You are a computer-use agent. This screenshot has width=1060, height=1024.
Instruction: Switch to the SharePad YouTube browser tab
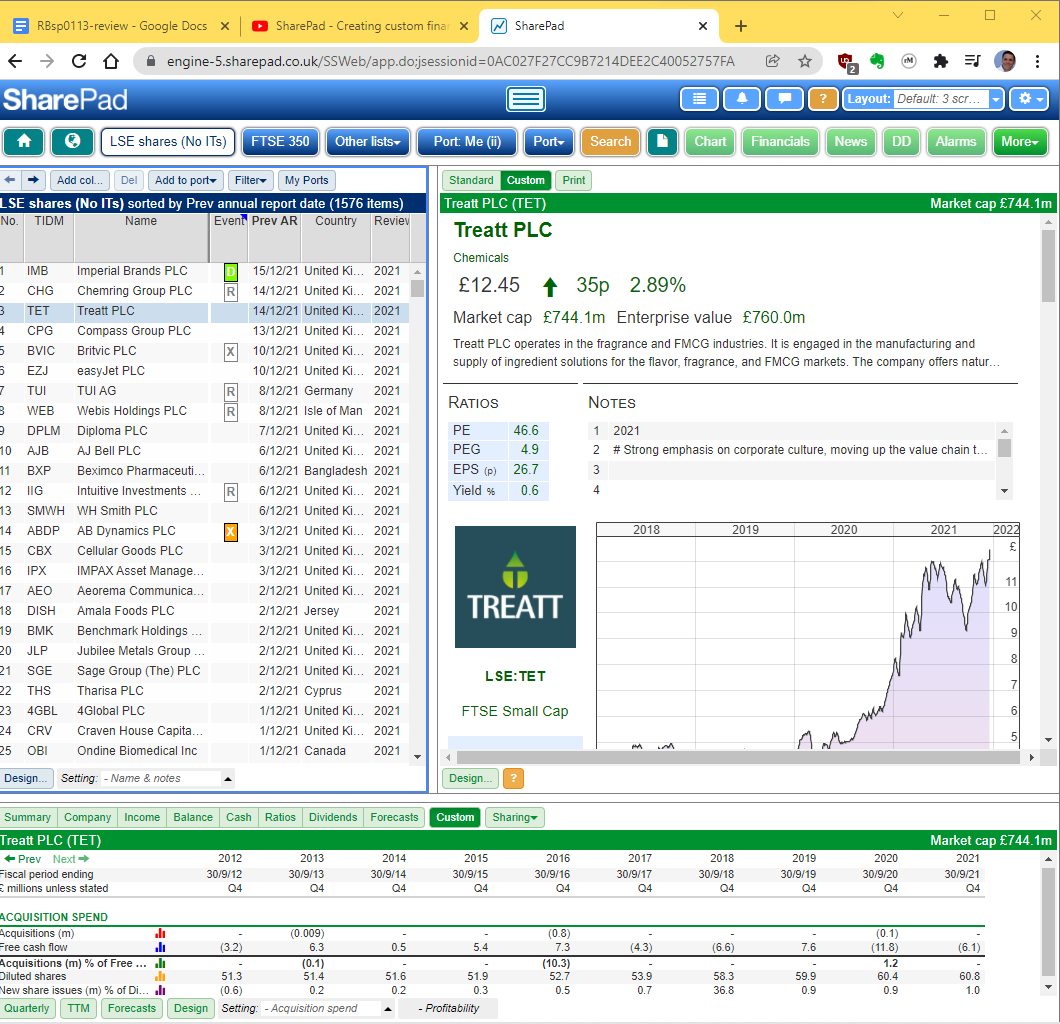[x=360, y=26]
